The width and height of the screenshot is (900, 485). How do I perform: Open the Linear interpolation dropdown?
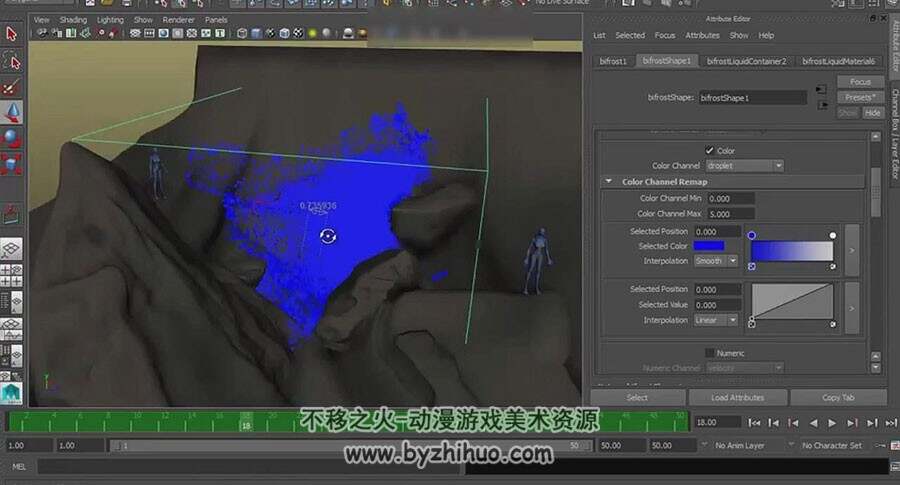(x=716, y=320)
